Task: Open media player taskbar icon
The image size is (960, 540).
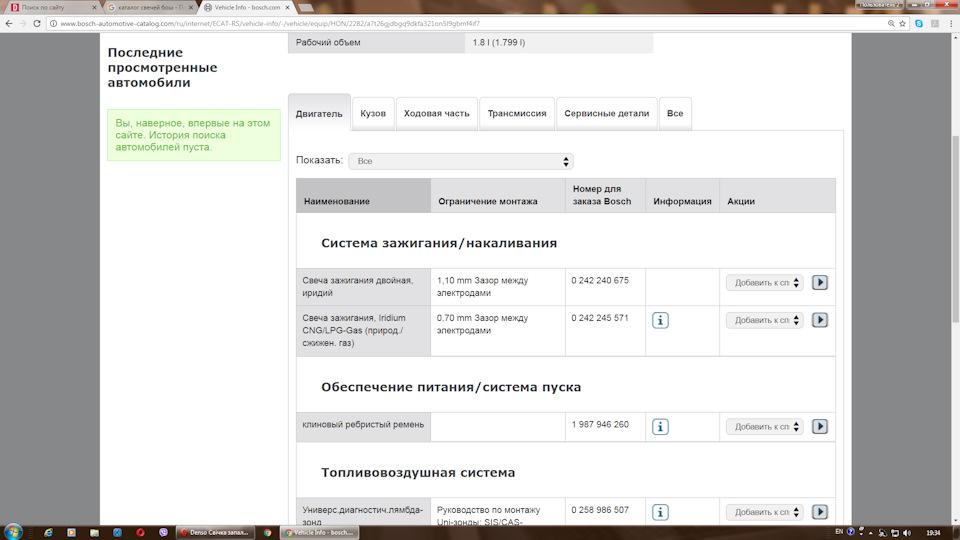Action: pyautogui.click(x=71, y=533)
